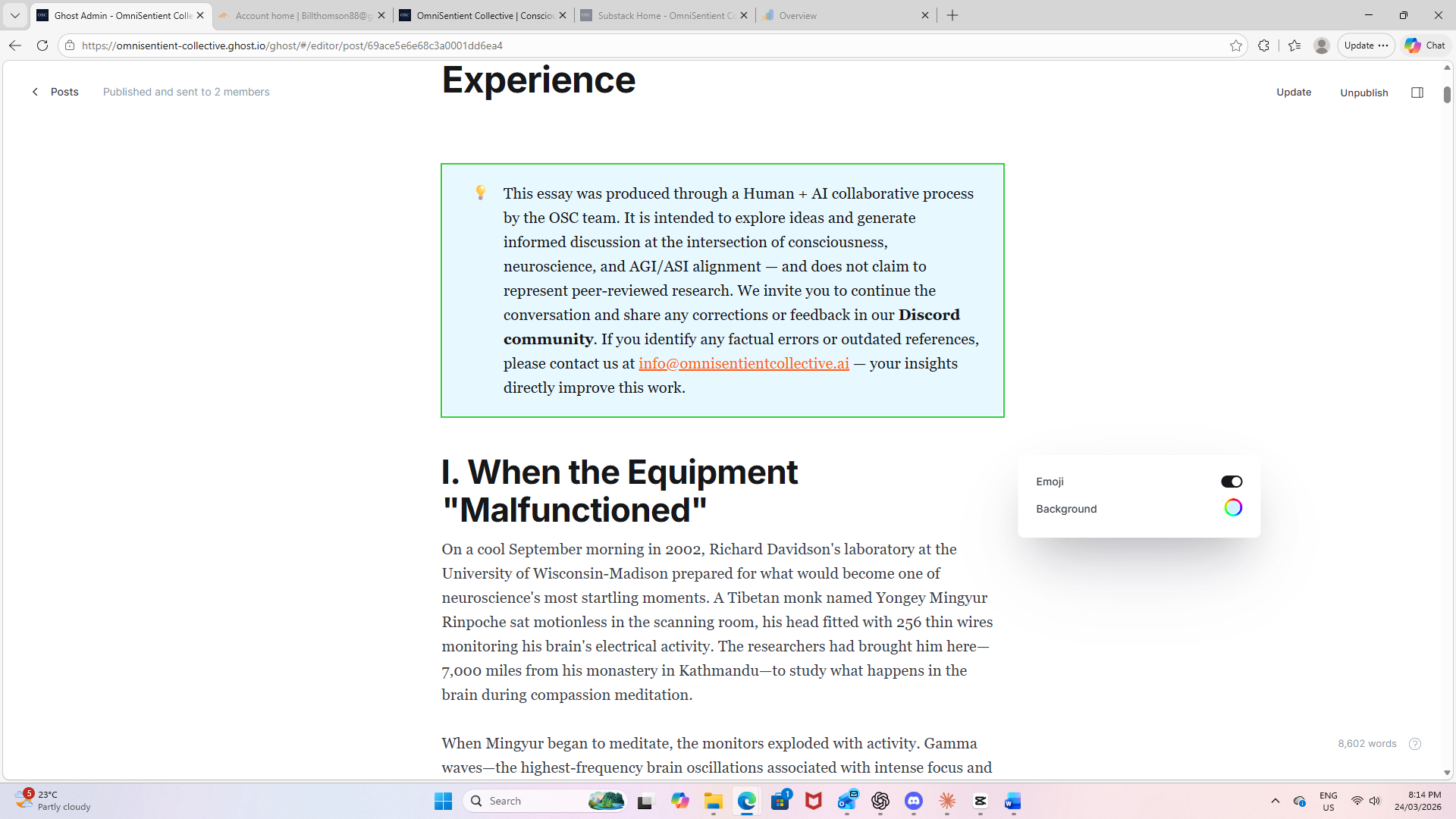This screenshot has height=819, width=1456.
Task: Expand the browser tab search dropdown
Action: click(14, 15)
